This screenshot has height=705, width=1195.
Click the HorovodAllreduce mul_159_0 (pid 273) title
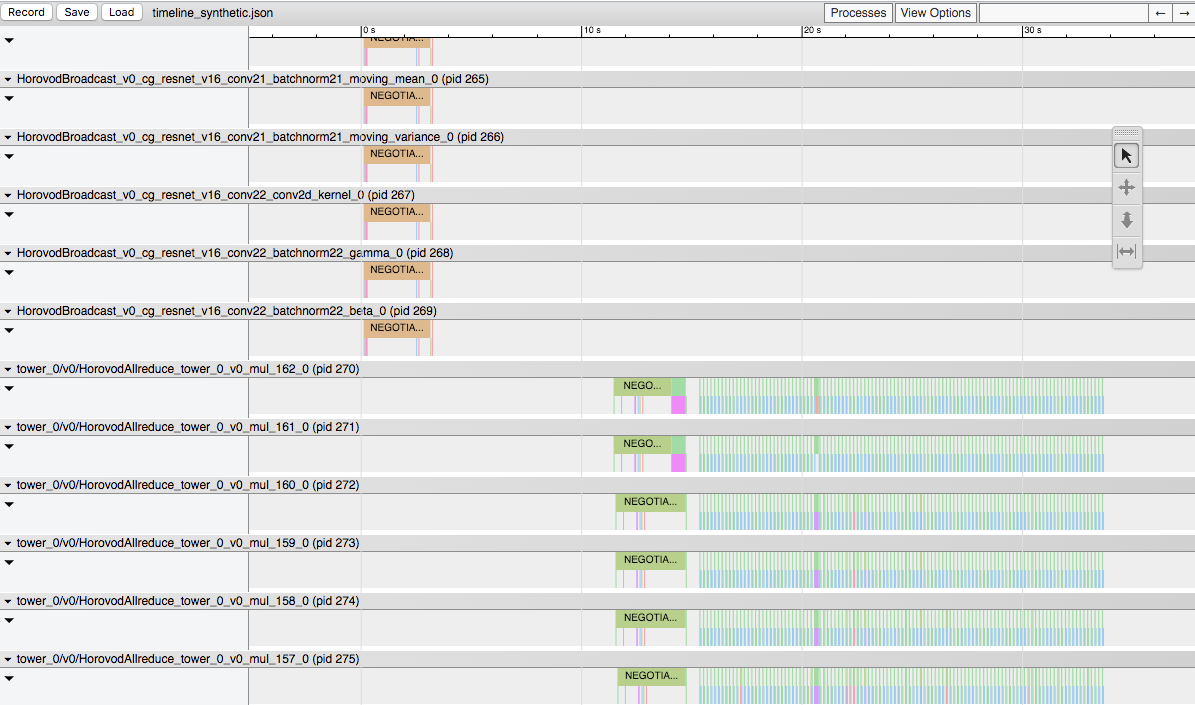[188, 543]
